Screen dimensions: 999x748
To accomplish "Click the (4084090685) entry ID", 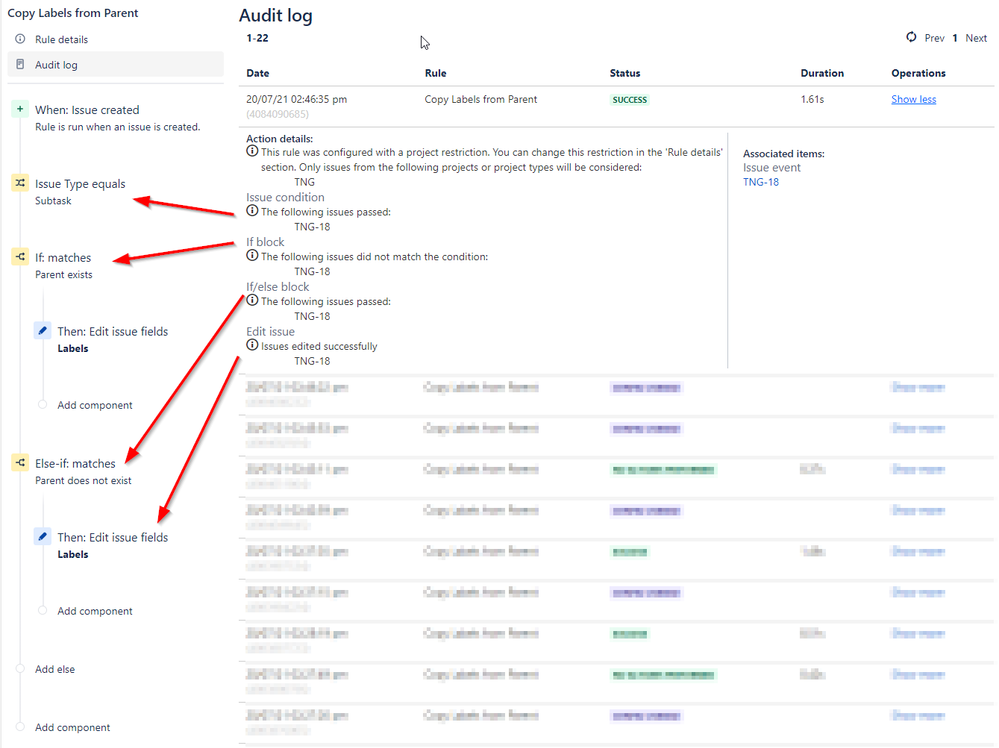I will click(x=278, y=114).
